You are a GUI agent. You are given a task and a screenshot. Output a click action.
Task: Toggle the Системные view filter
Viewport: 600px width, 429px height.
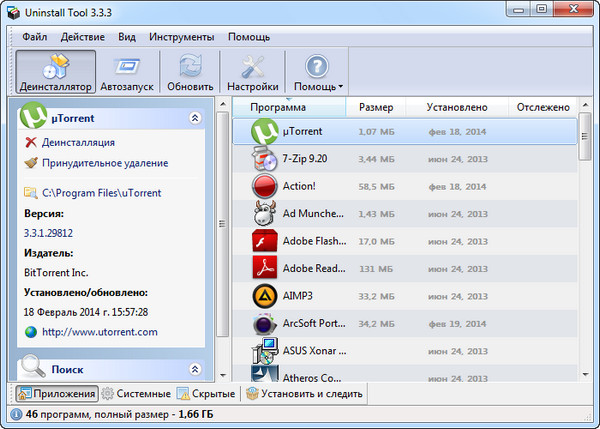137,394
